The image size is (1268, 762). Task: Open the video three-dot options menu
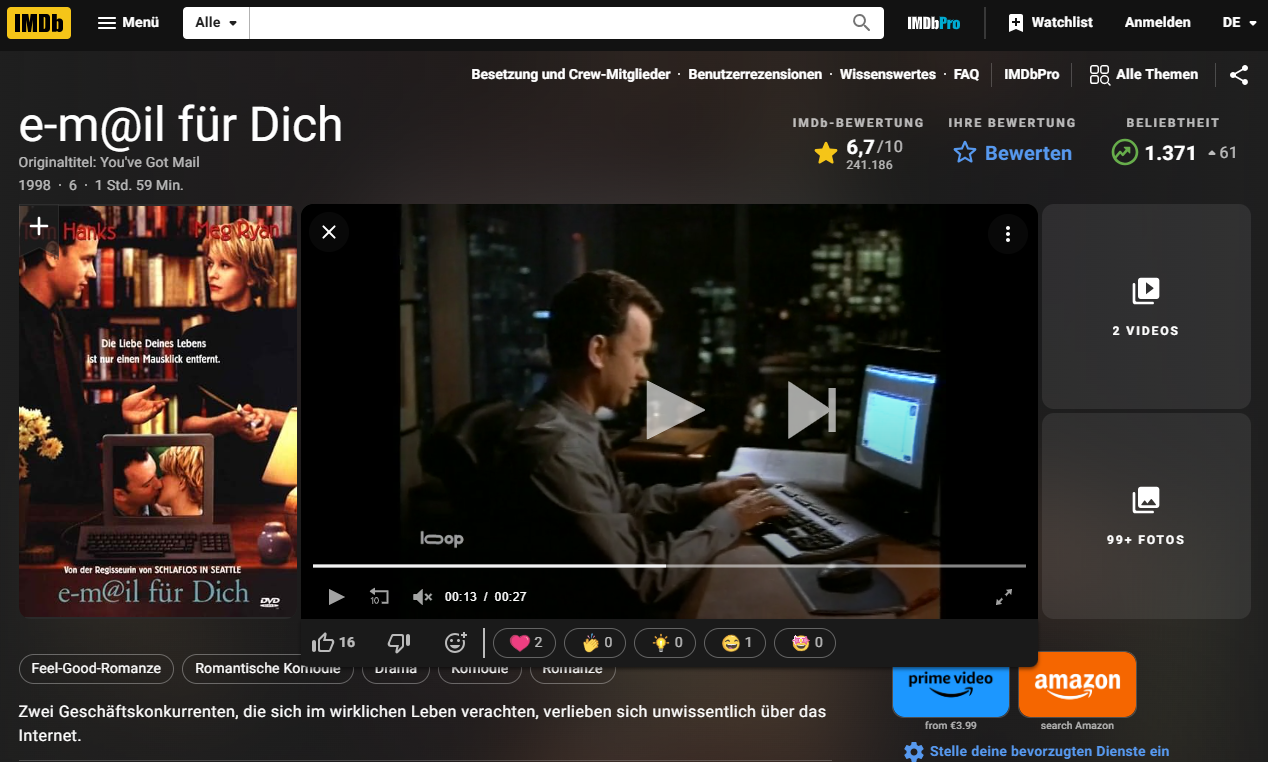point(1007,234)
